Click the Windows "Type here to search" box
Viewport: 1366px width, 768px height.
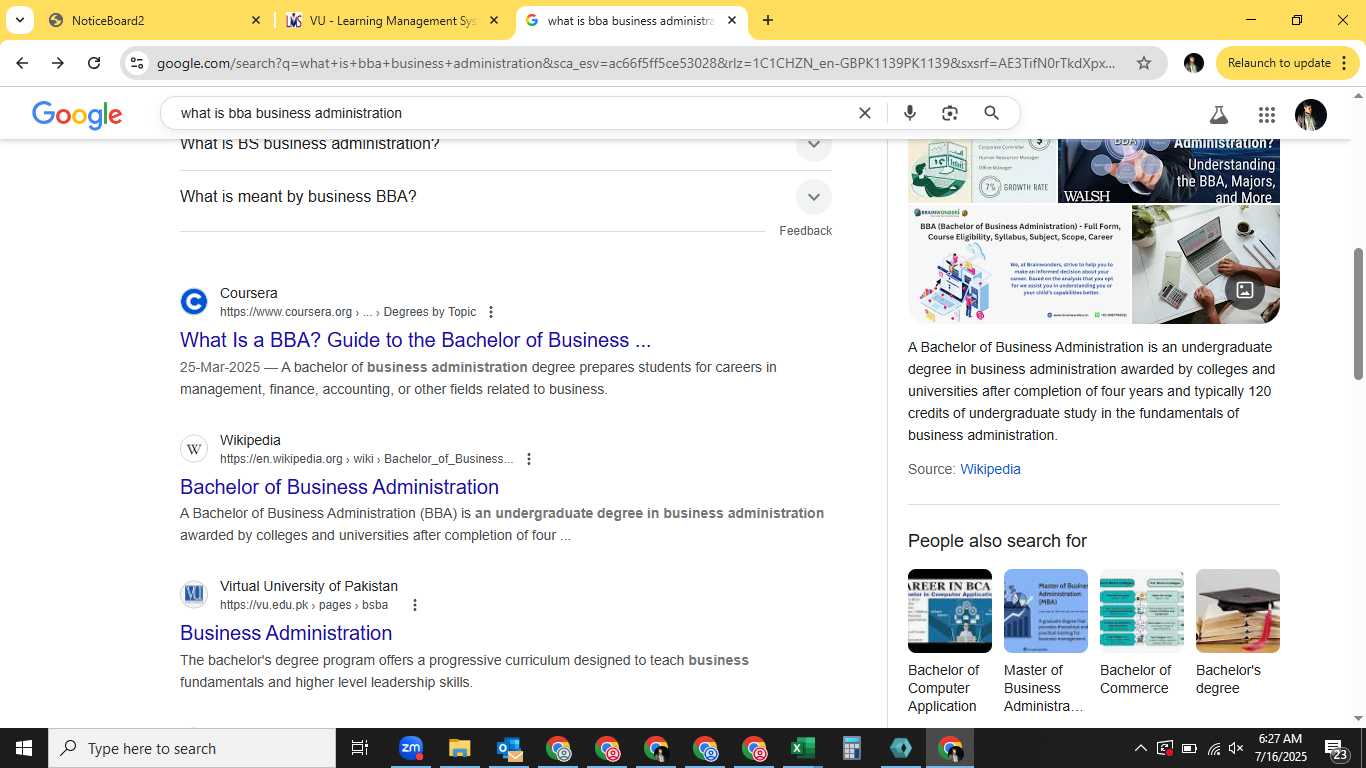coord(192,748)
